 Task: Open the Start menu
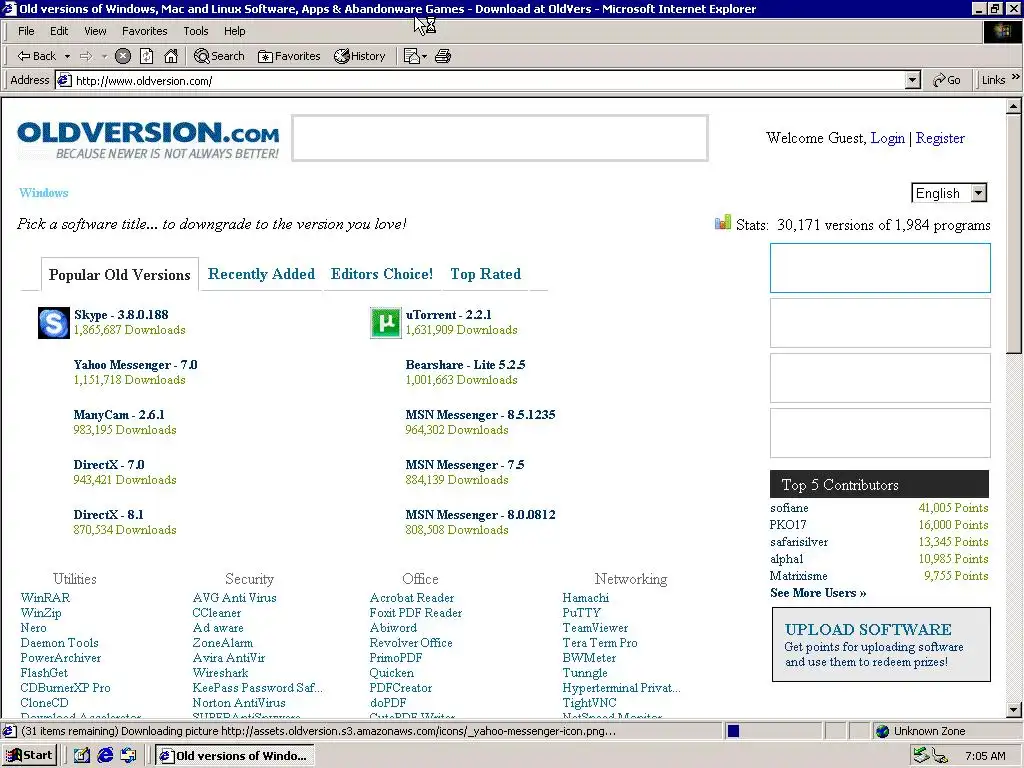pyautogui.click(x=29, y=756)
